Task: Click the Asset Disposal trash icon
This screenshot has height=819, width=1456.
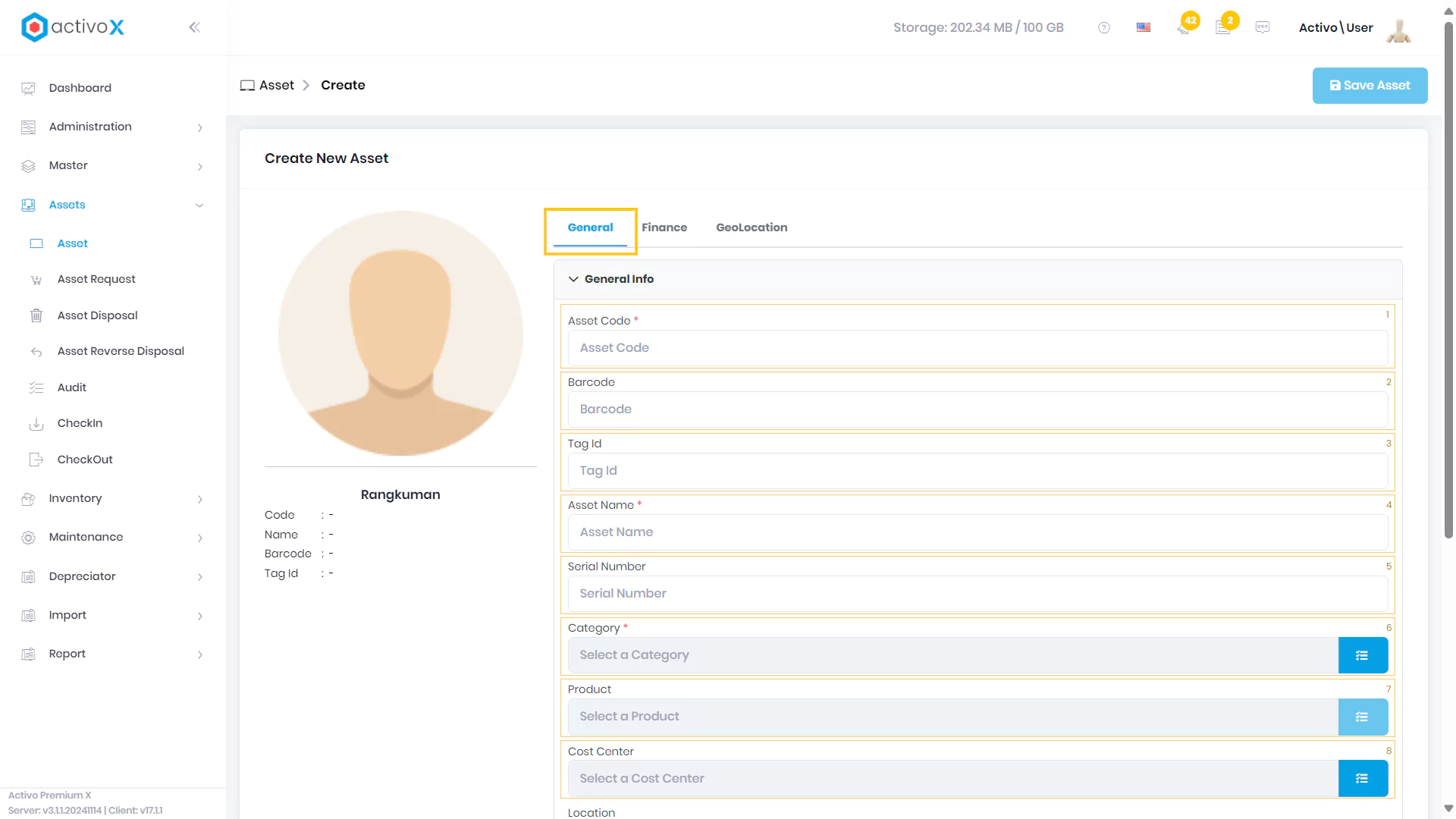Action: 36,315
